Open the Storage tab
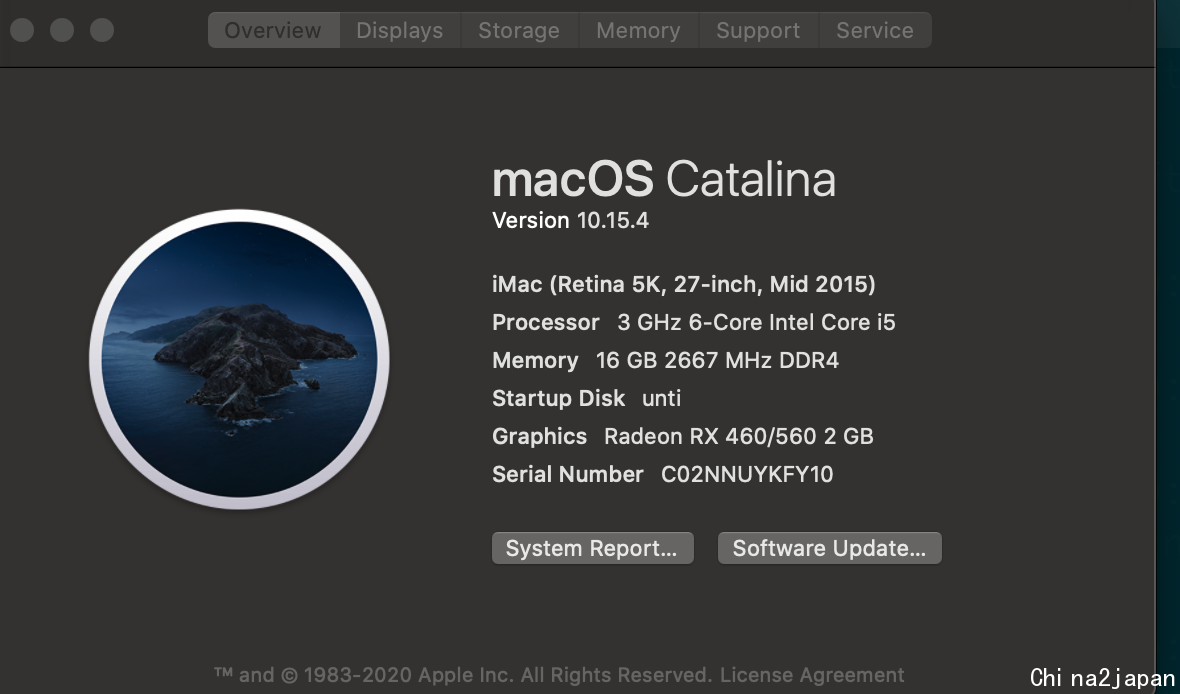The image size is (1180, 694). pyautogui.click(x=519, y=30)
